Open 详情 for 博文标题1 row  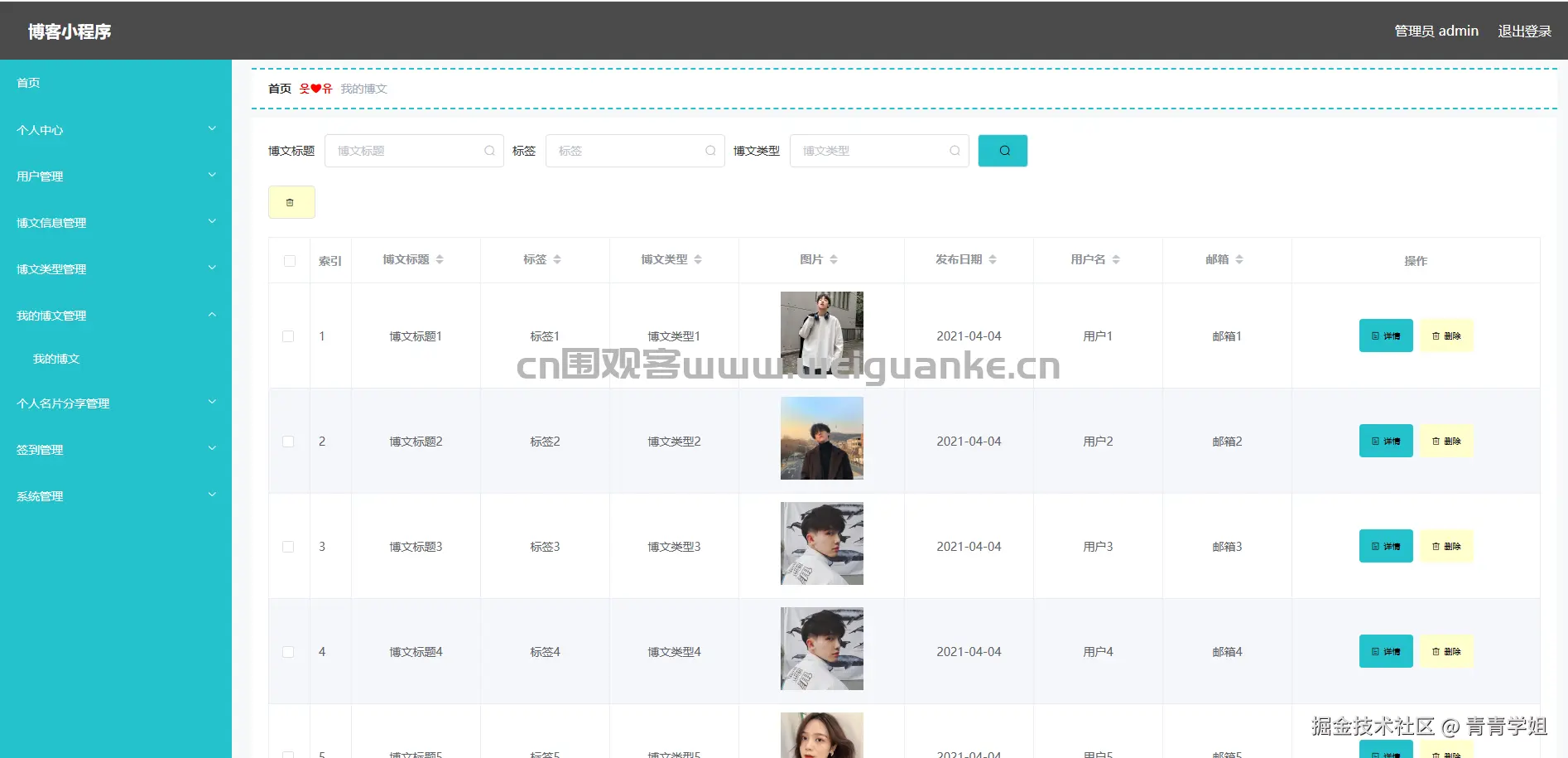1386,336
